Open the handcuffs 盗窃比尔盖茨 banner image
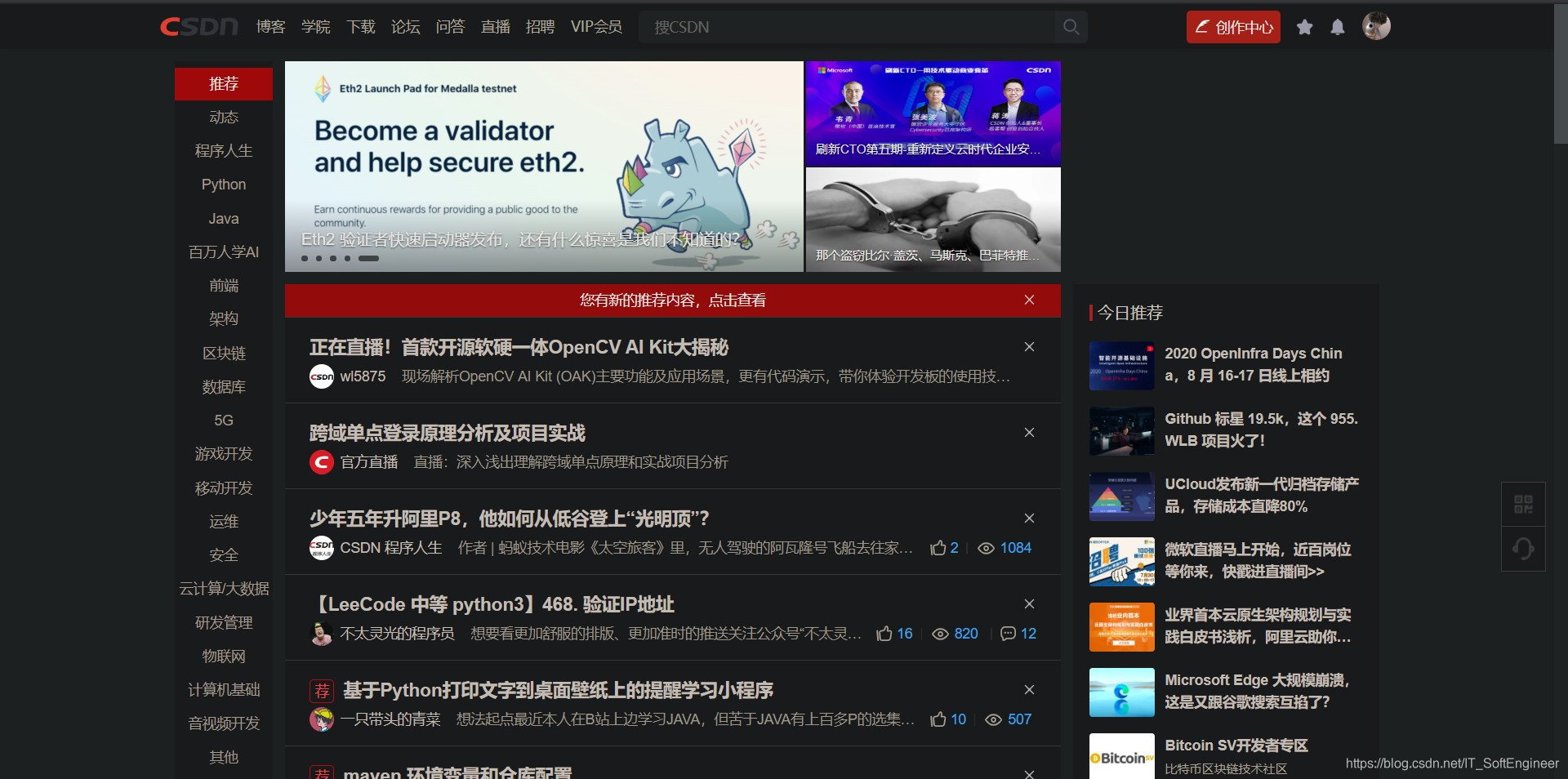1568x779 pixels. click(x=933, y=220)
